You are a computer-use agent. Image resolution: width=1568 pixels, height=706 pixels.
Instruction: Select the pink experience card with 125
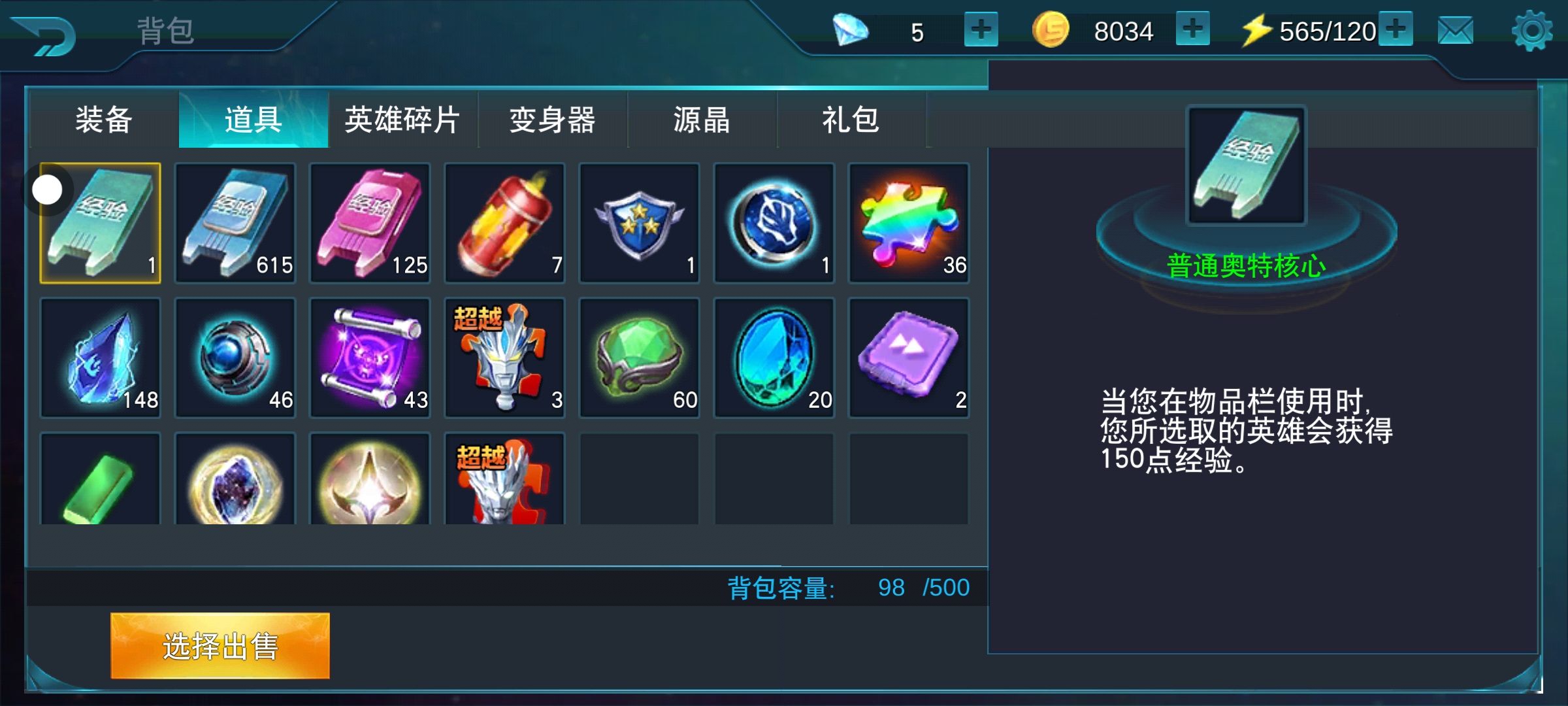tap(370, 223)
